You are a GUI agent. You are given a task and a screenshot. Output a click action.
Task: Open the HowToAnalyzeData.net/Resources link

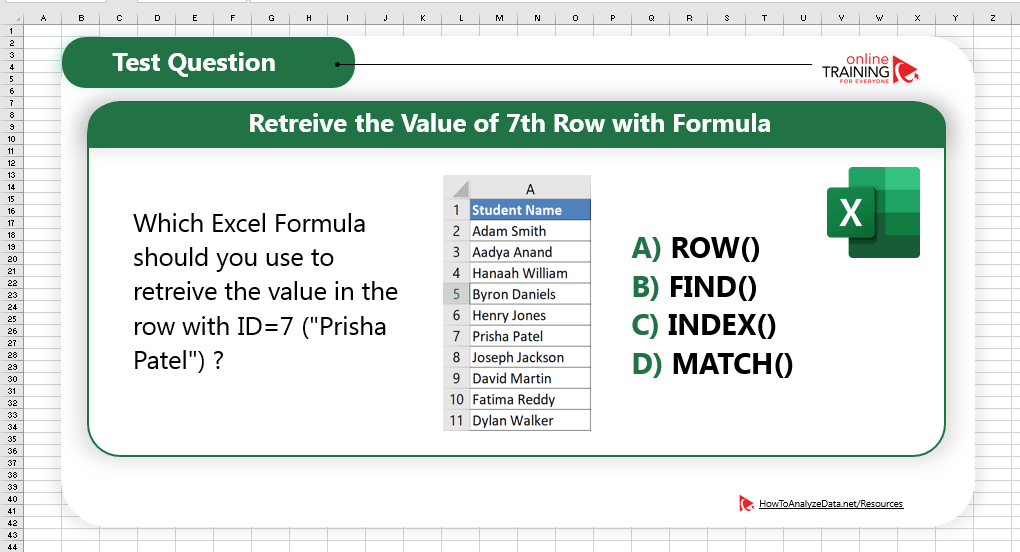[x=831, y=504]
